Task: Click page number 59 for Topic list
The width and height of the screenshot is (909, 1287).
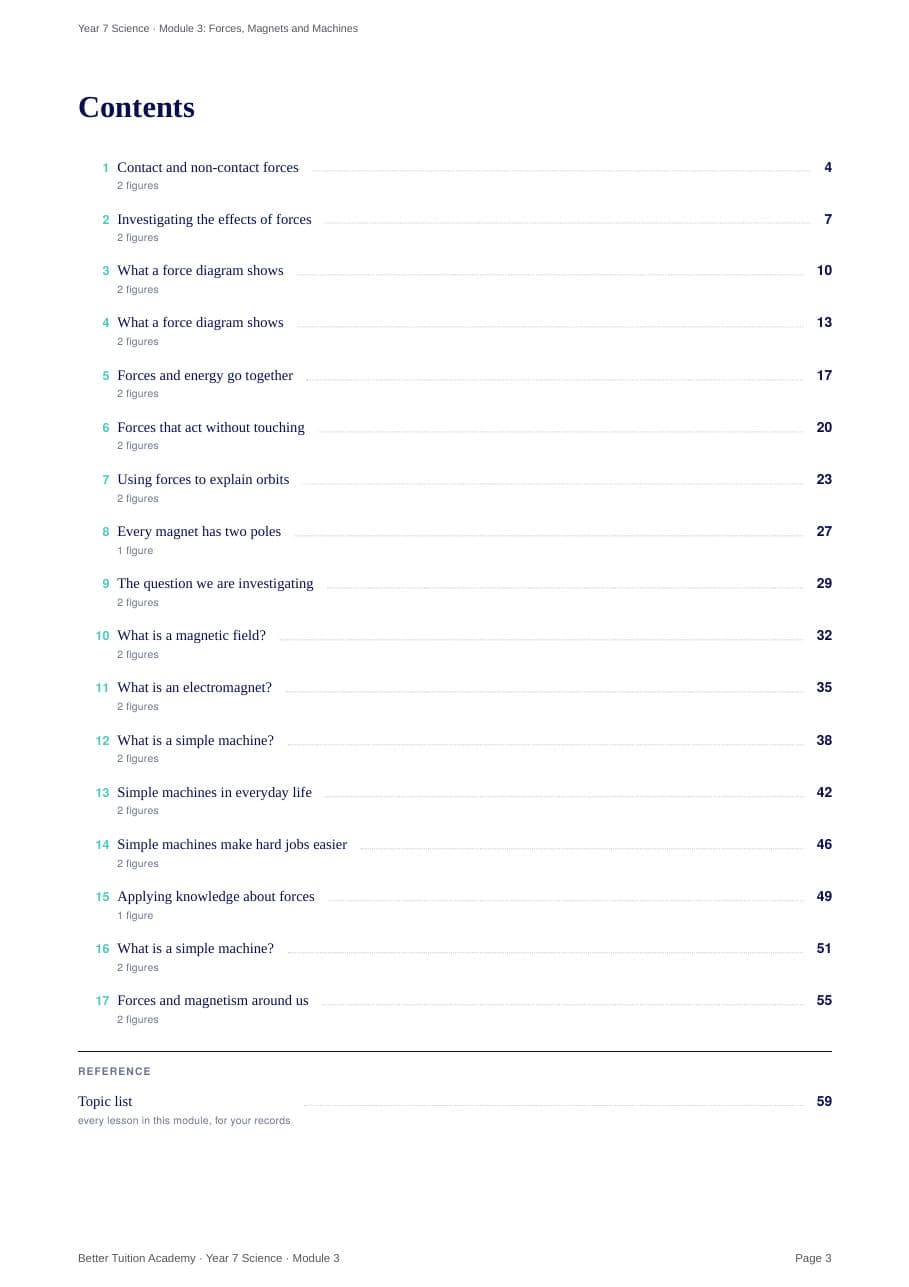Action: [824, 1102]
